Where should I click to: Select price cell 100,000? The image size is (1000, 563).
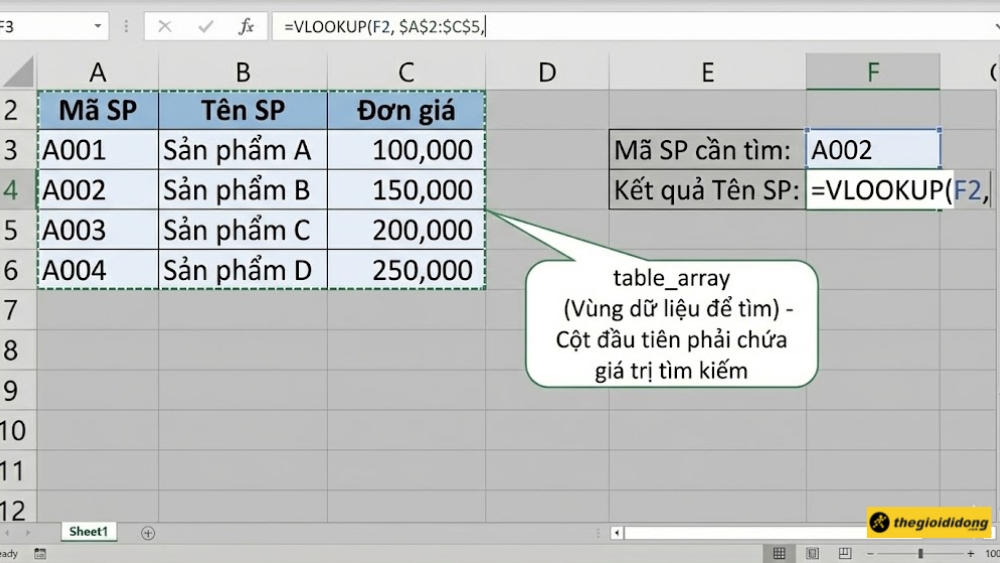click(x=406, y=150)
